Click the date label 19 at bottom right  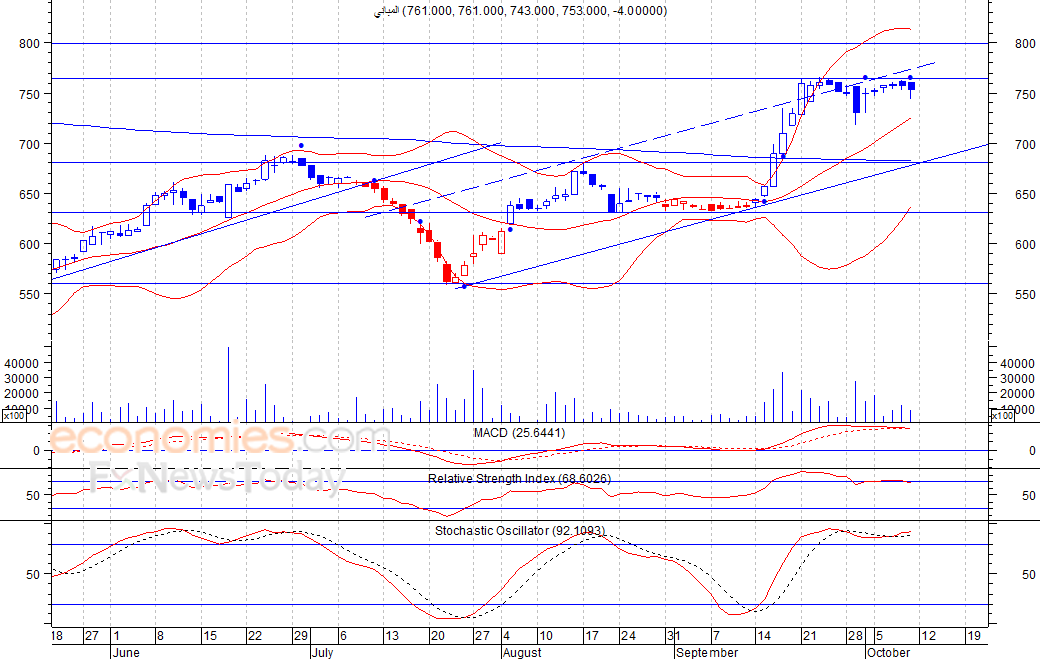click(x=973, y=636)
